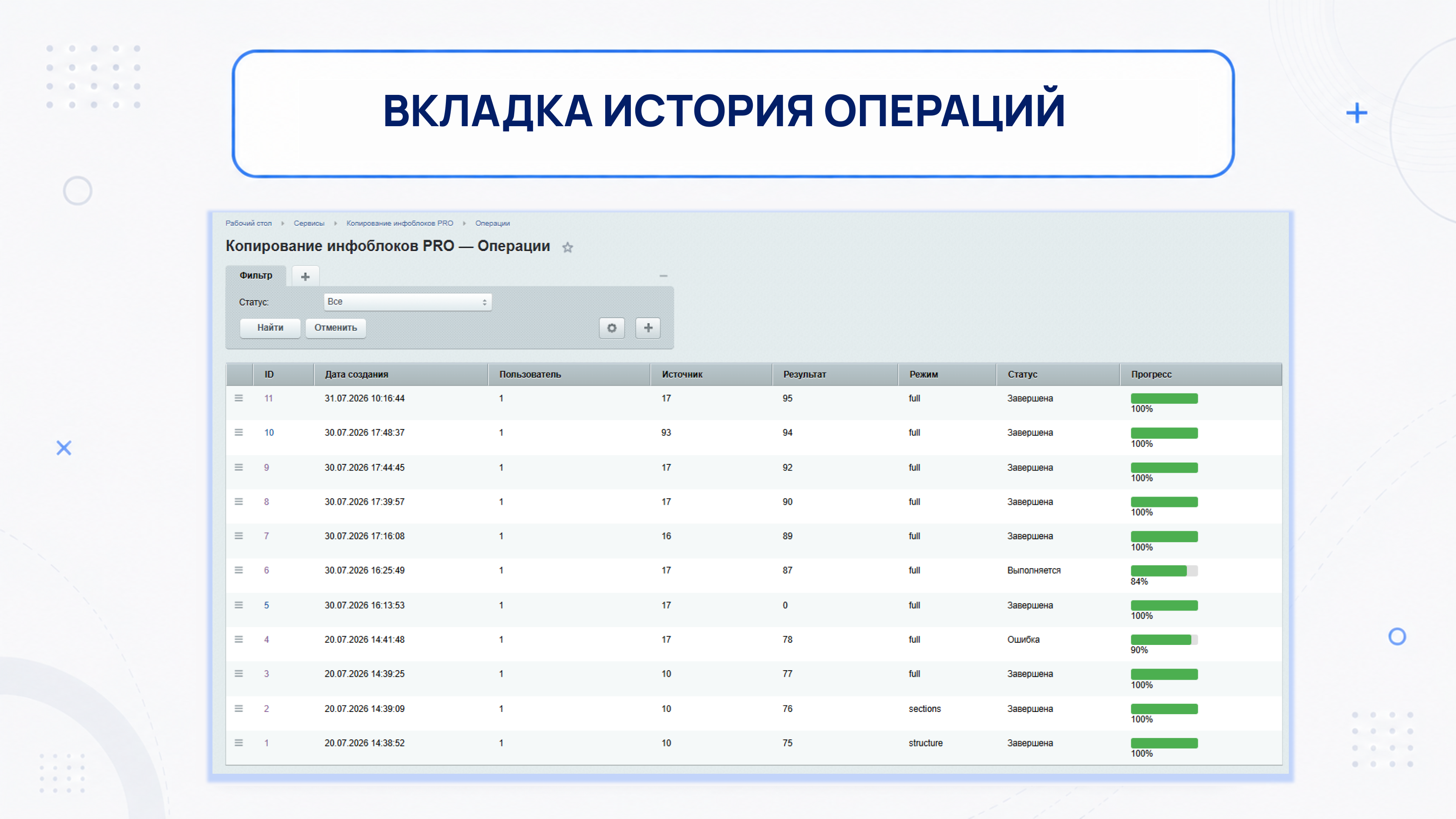Open operation ID 10 link
The width and height of the screenshot is (1456, 819).
click(x=269, y=433)
